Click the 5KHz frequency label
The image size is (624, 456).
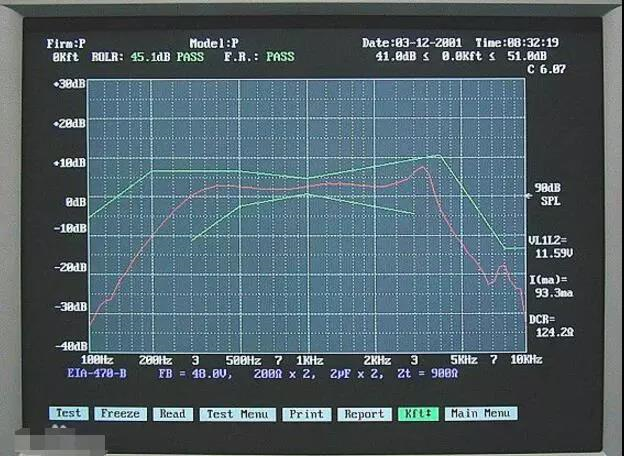(464, 360)
